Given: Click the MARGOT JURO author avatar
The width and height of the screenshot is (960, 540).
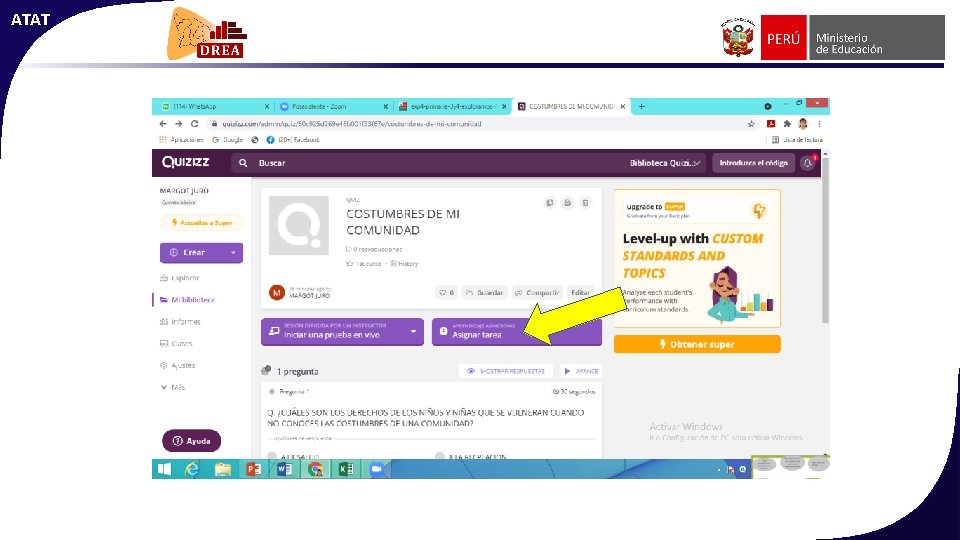Looking at the screenshot, I should (x=277, y=293).
